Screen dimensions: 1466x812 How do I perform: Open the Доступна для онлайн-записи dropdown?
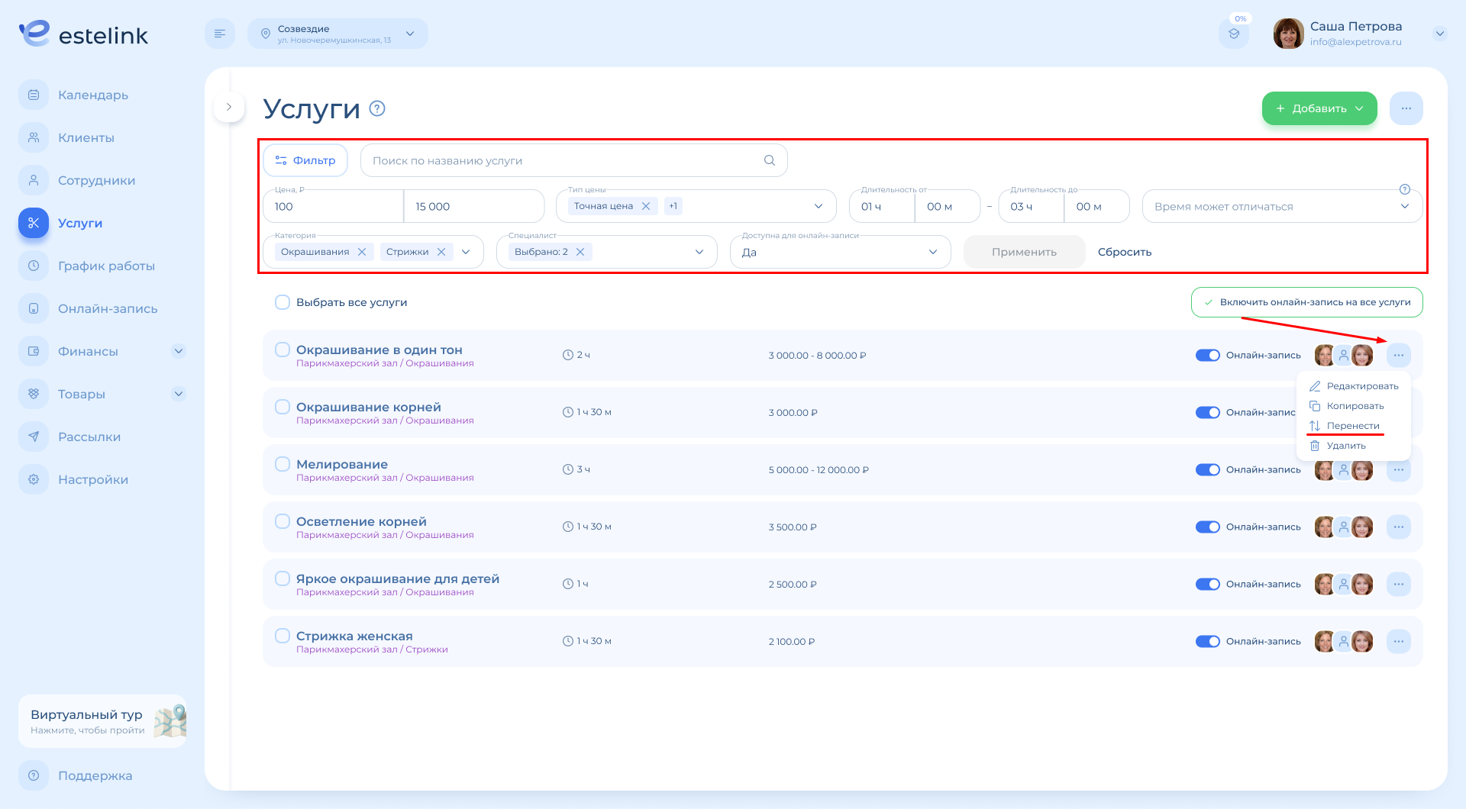point(840,252)
